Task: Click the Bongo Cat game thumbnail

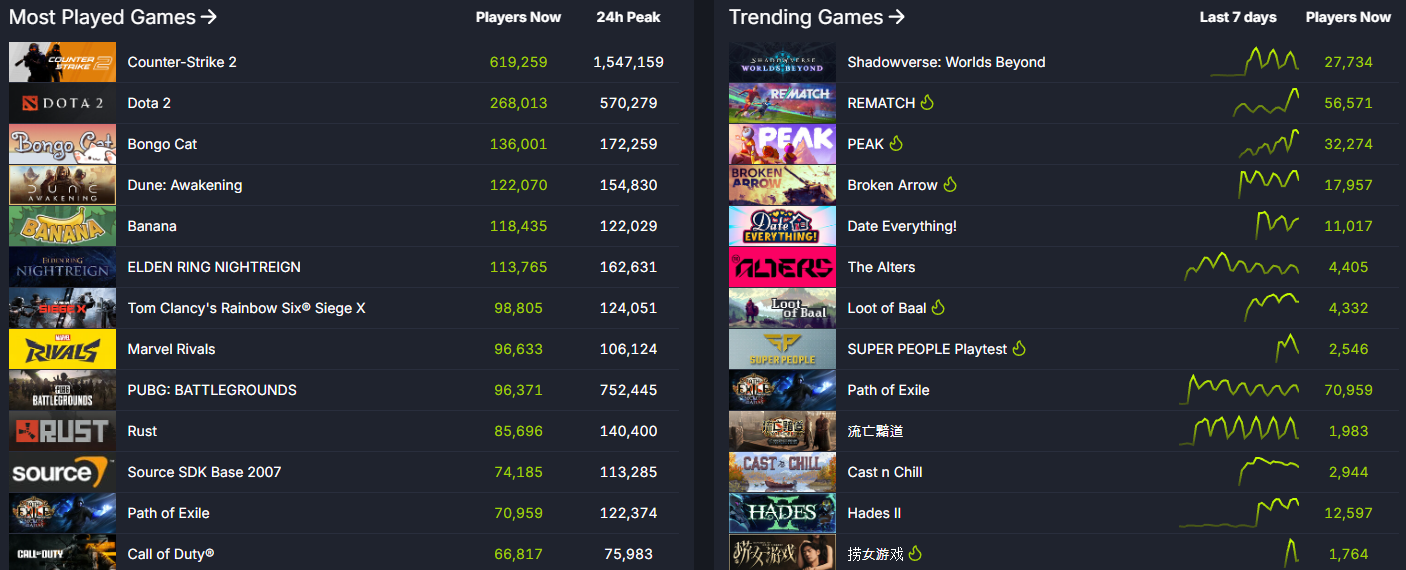Action: pyautogui.click(x=62, y=144)
